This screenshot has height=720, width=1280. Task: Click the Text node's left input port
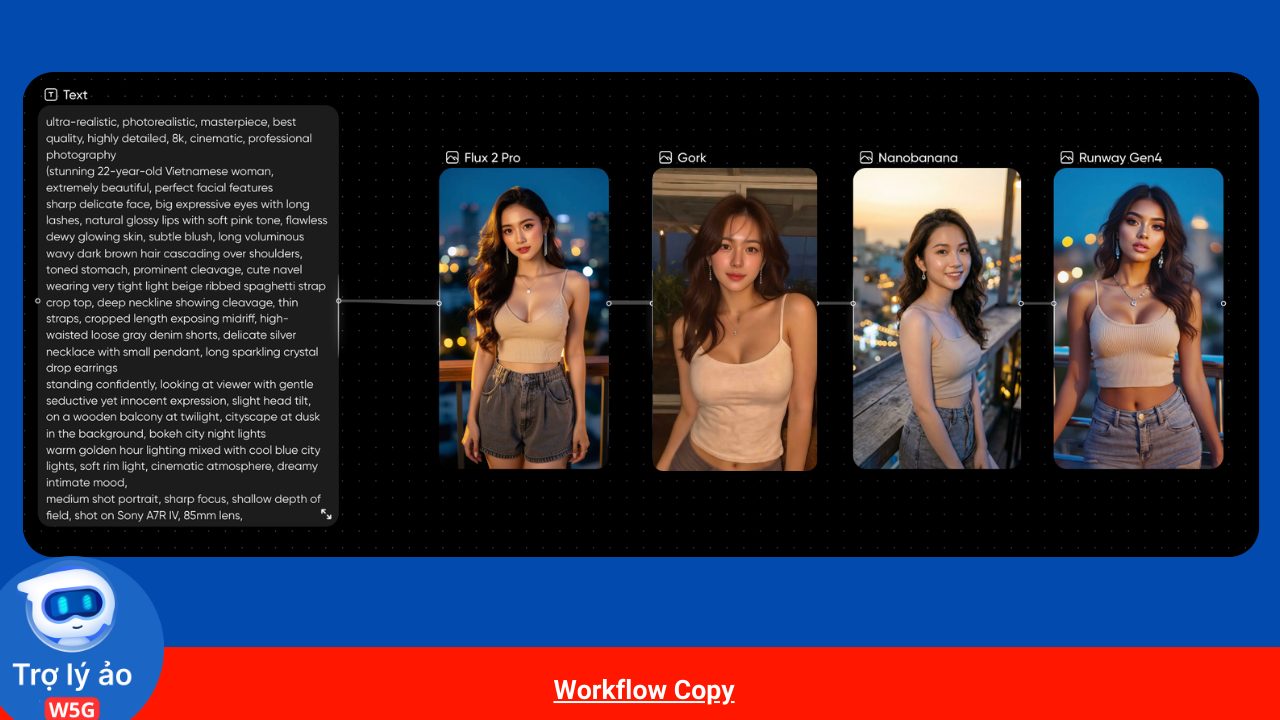pos(38,301)
